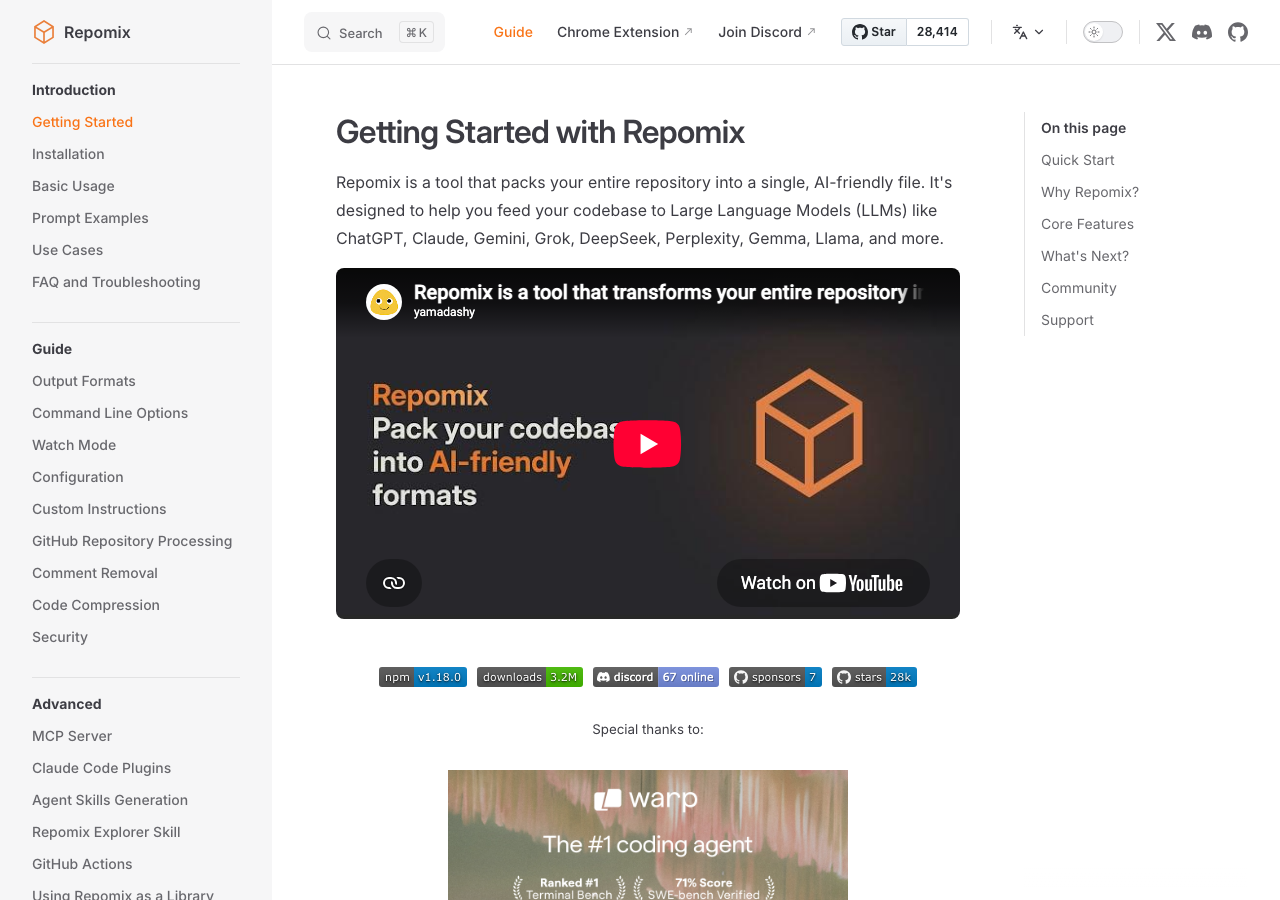This screenshot has width=1280, height=900.
Task: Click the Getting Started with Repomix heading
Action: [x=540, y=132]
